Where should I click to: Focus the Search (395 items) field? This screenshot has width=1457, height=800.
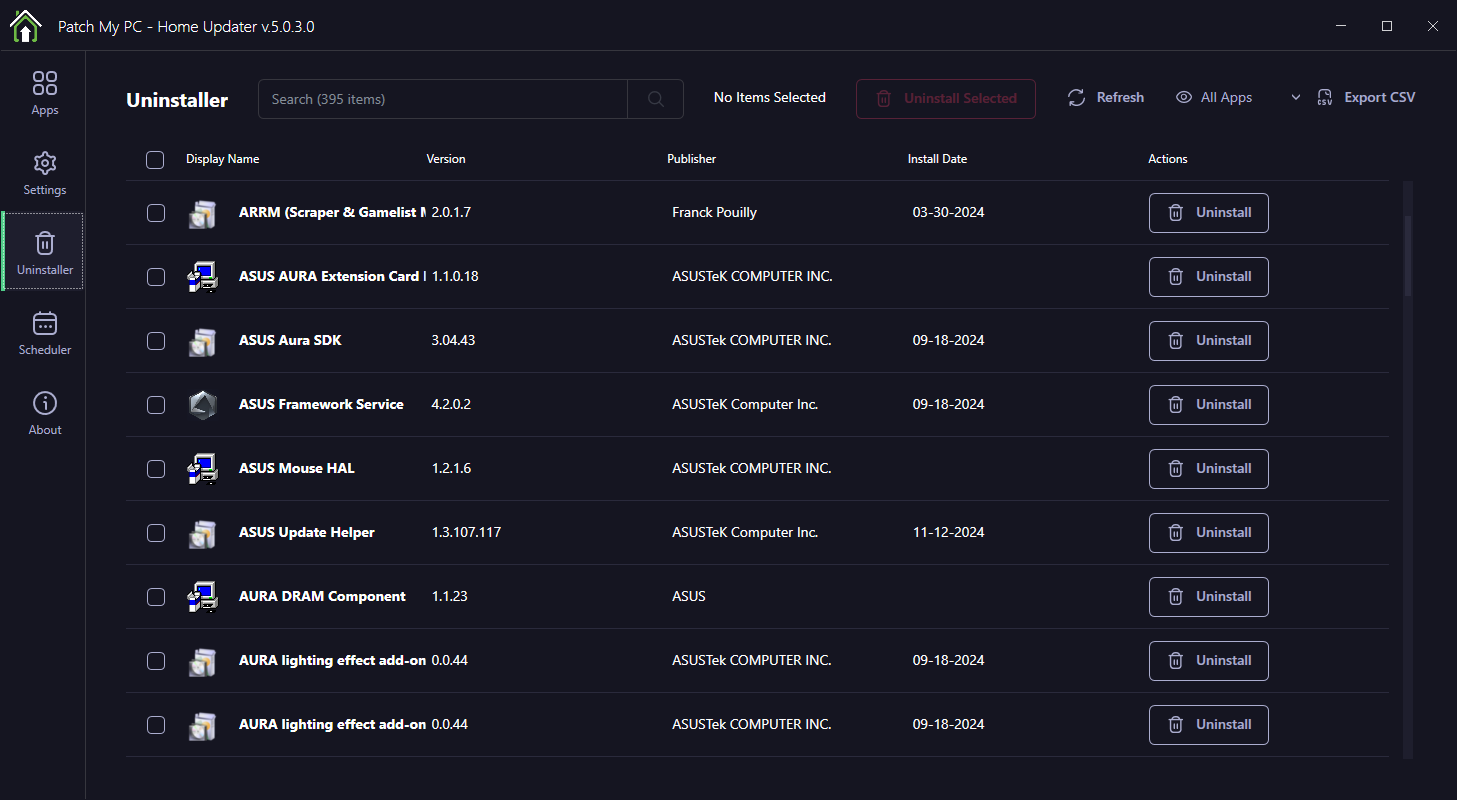click(x=443, y=99)
